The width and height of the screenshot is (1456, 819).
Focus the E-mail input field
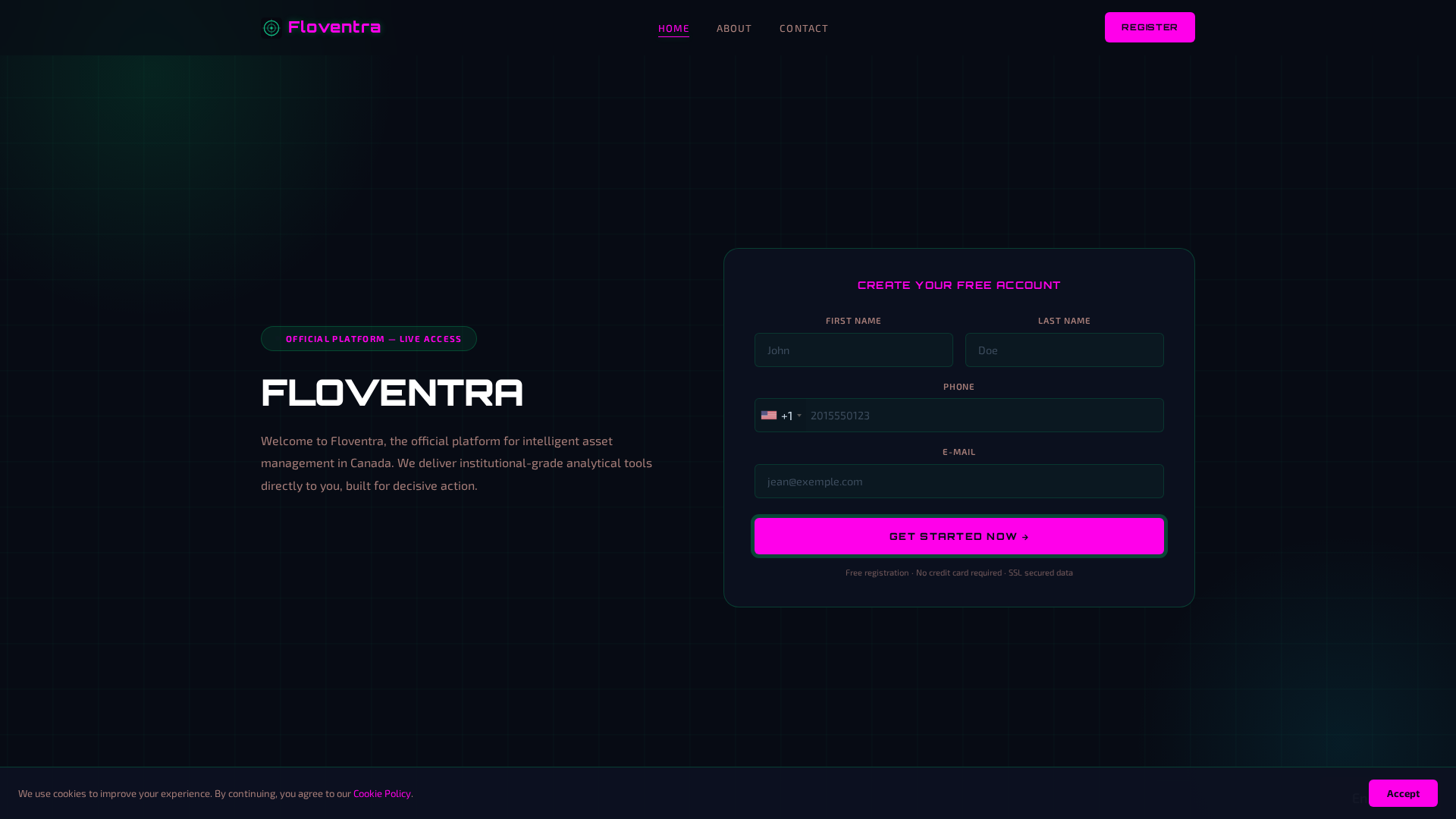(959, 482)
